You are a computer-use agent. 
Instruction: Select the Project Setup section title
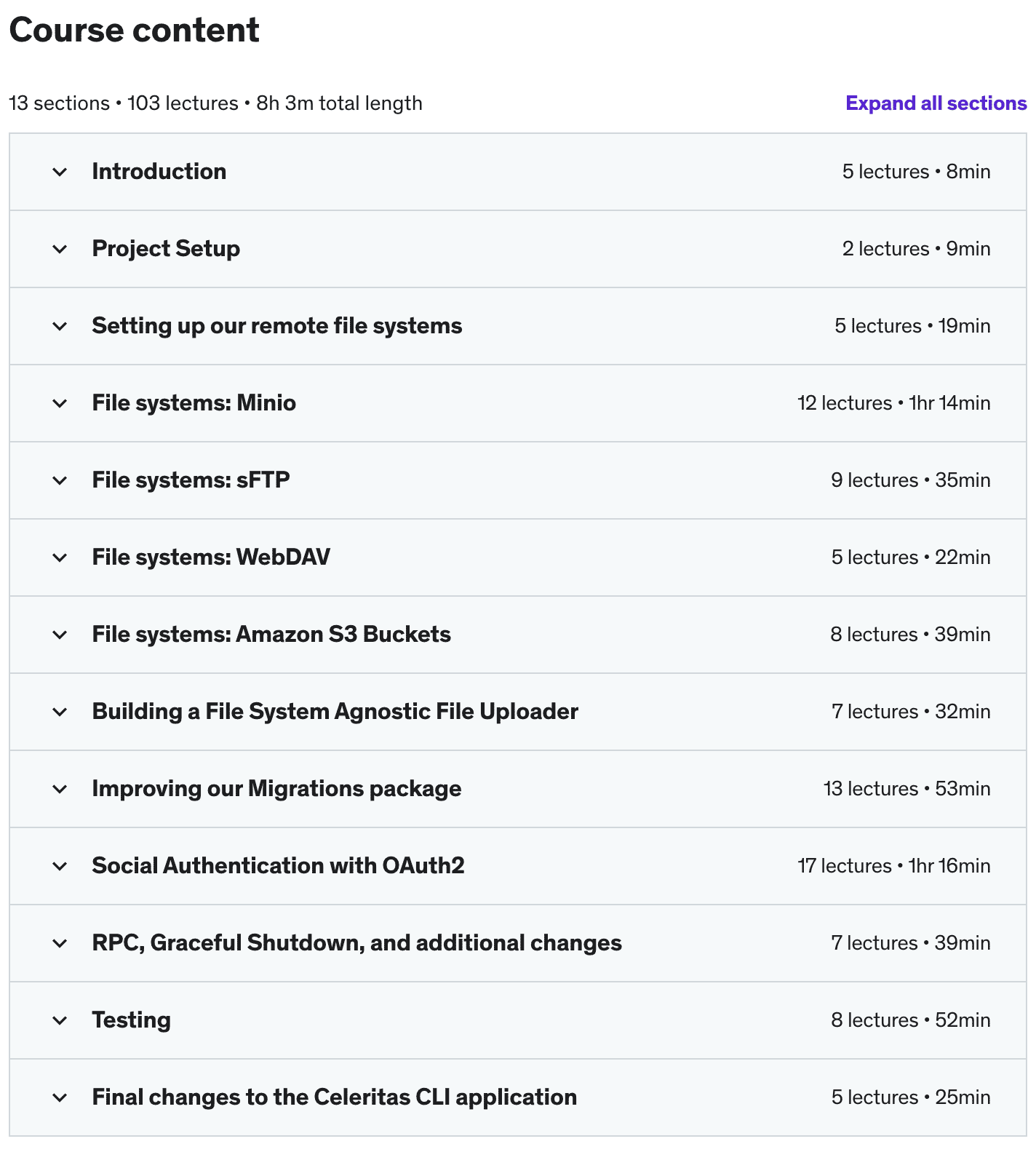tap(166, 249)
